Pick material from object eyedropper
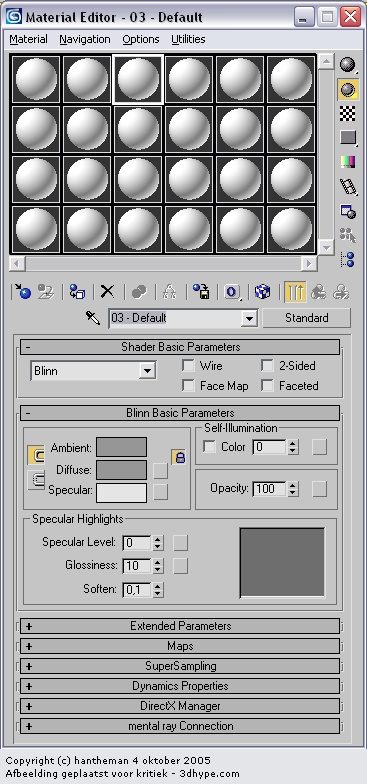The image size is (367, 784). (93, 318)
